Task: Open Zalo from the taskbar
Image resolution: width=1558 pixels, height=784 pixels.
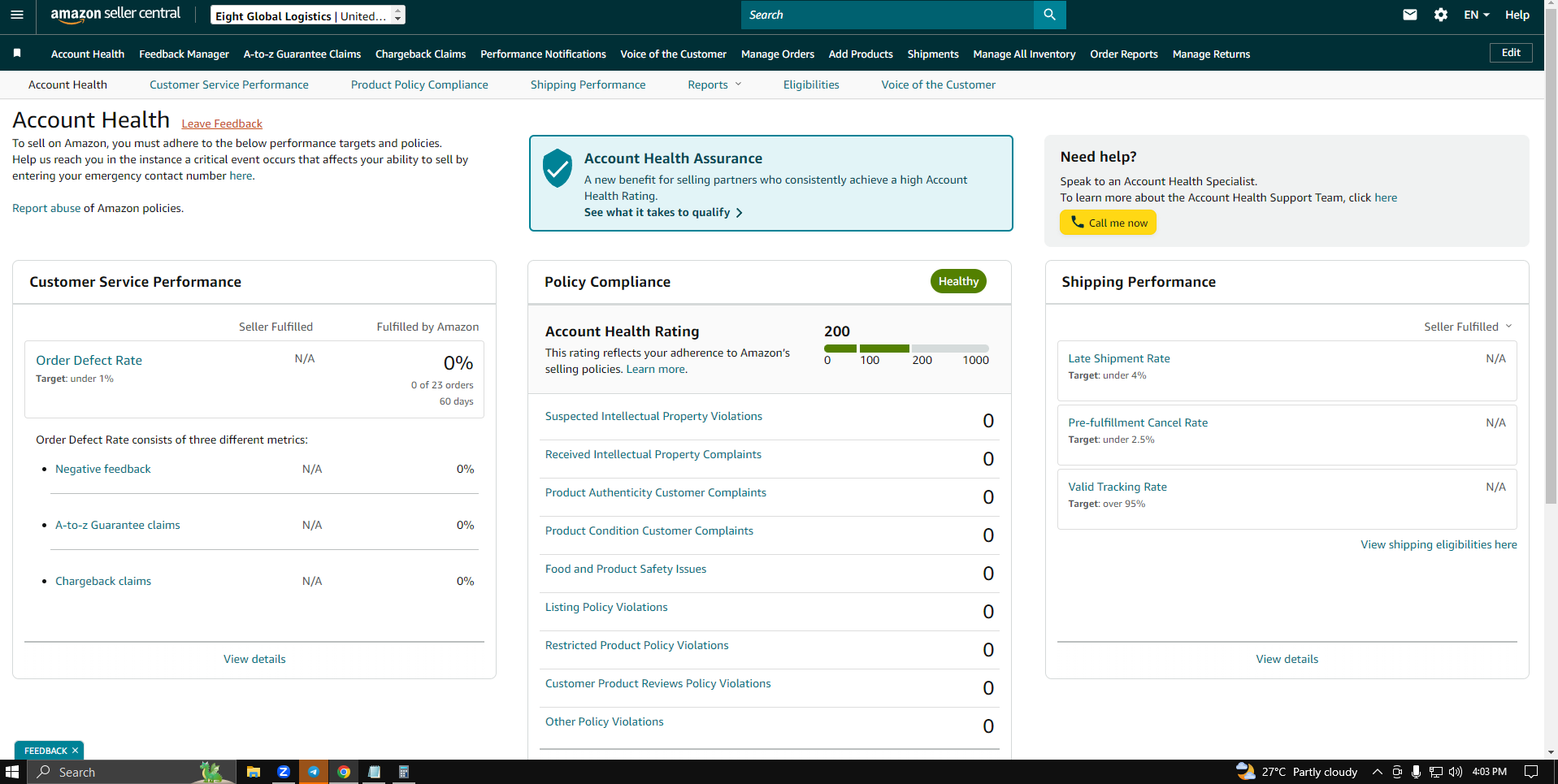Action: [284, 772]
